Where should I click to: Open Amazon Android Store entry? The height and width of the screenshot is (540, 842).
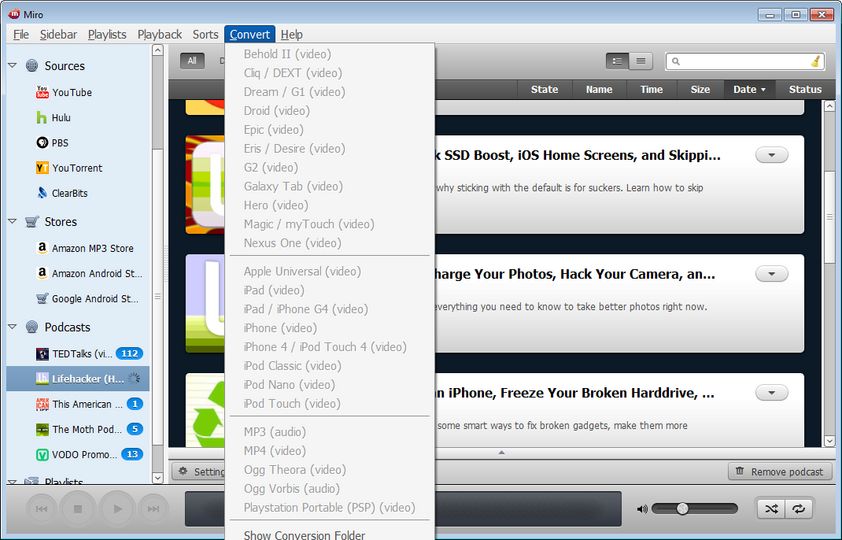point(89,273)
